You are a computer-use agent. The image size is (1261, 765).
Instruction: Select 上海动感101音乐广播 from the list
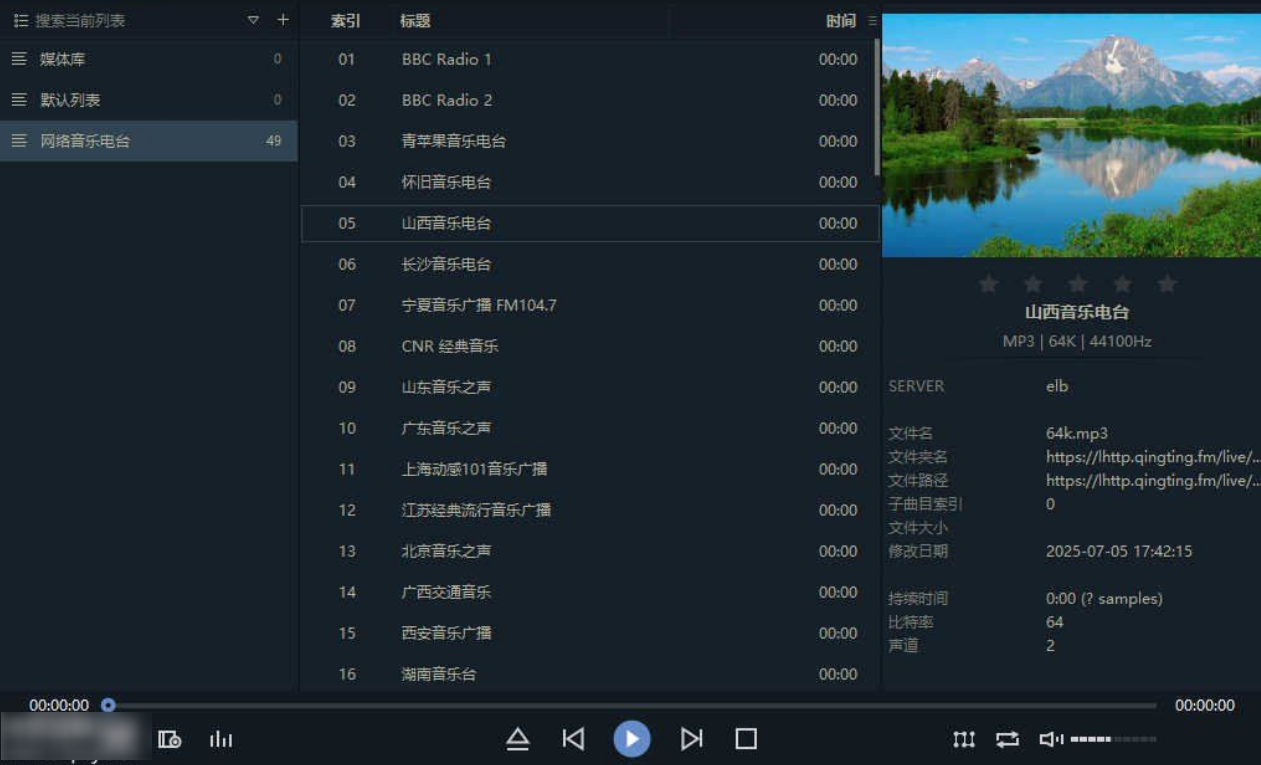474,469
